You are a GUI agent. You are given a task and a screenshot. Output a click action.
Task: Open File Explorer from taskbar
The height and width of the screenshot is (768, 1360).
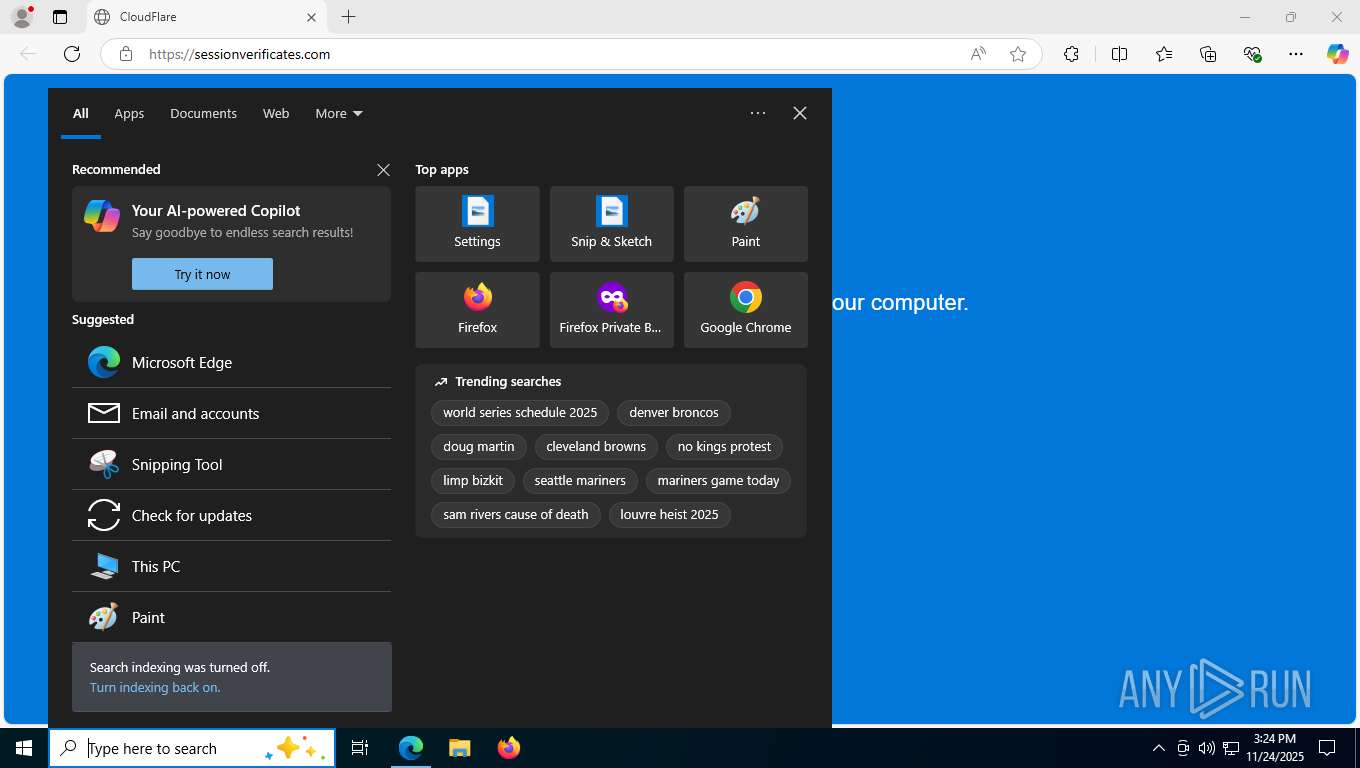tap(459, 748)
